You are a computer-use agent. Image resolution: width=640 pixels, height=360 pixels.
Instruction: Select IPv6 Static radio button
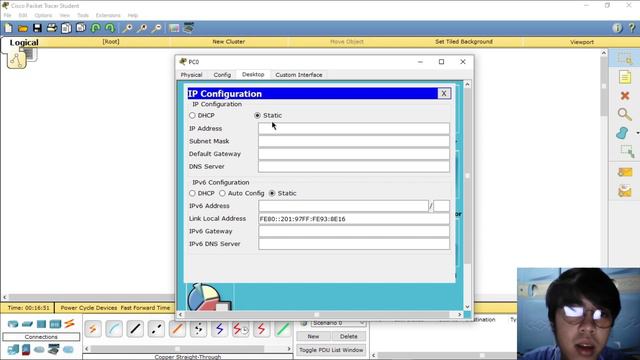pos(272,193)
